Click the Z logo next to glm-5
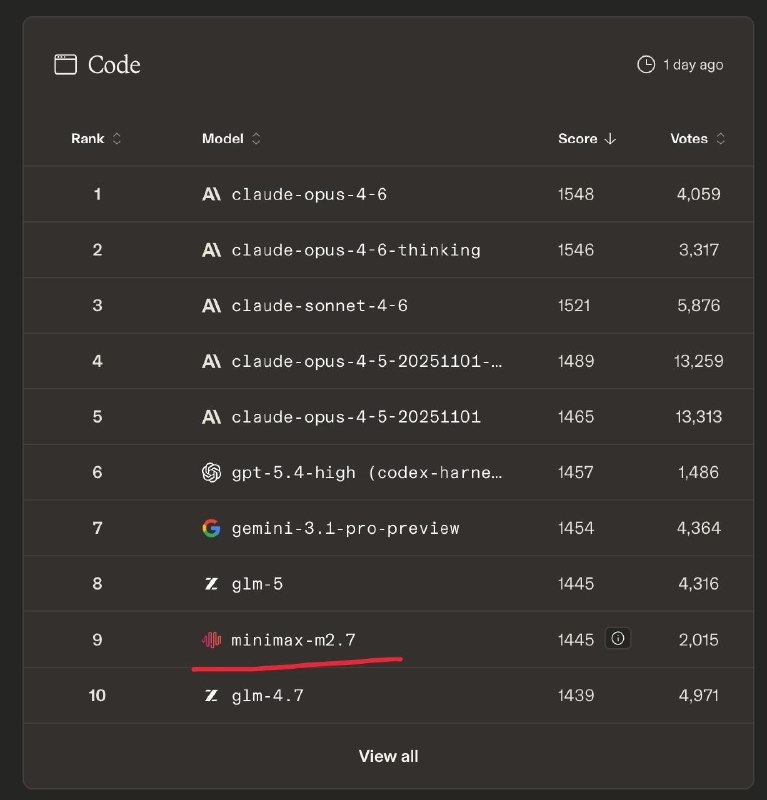The width and height of the screenshot is (767, 800). [x=211, y=584]
